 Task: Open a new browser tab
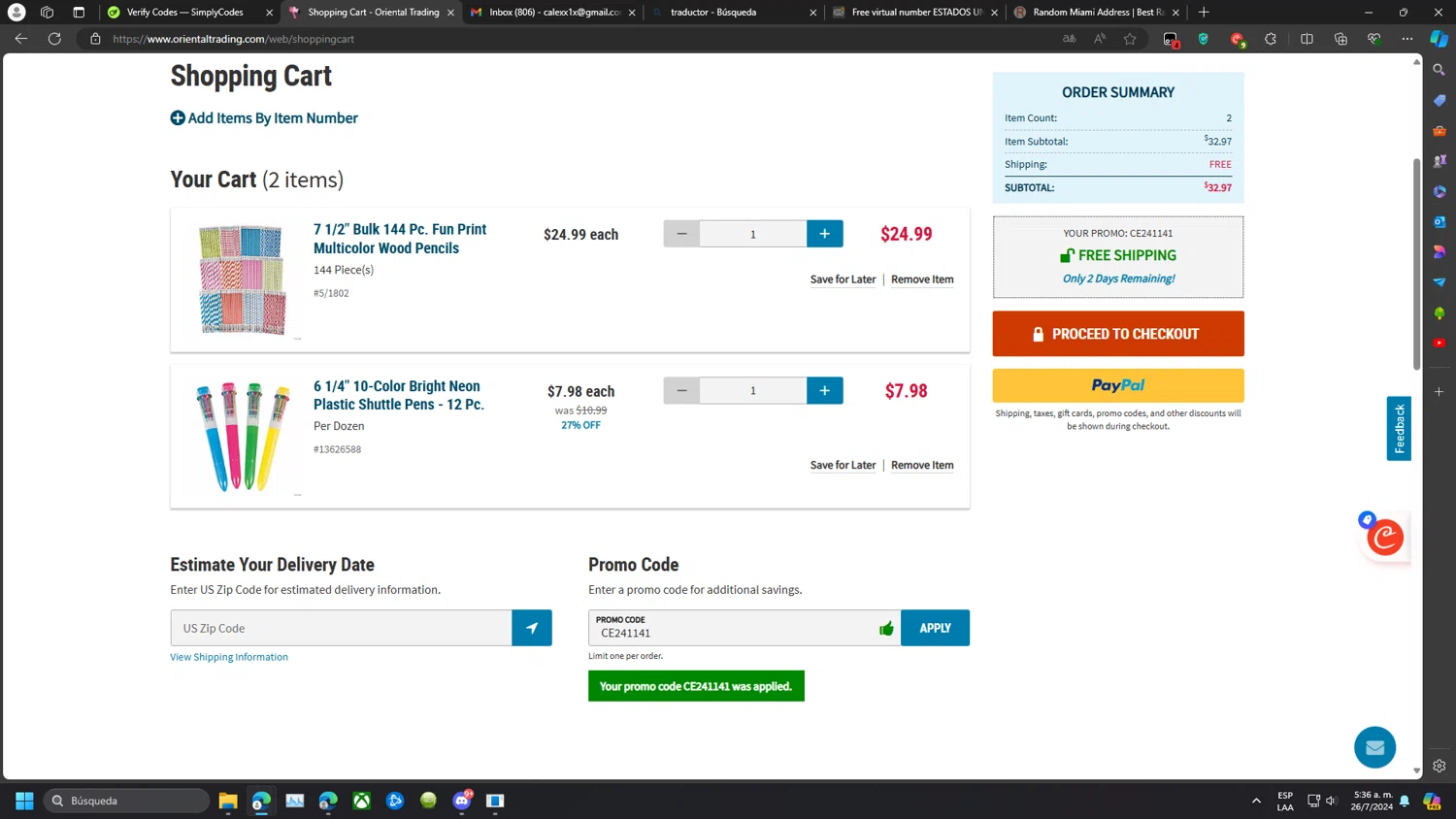tap(1204, 13)
